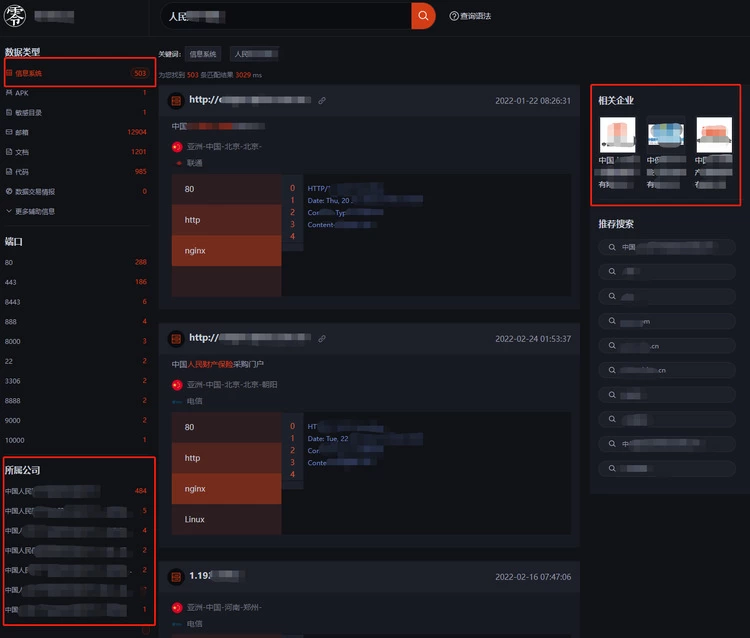Click the search input field at top

[285, 16]
